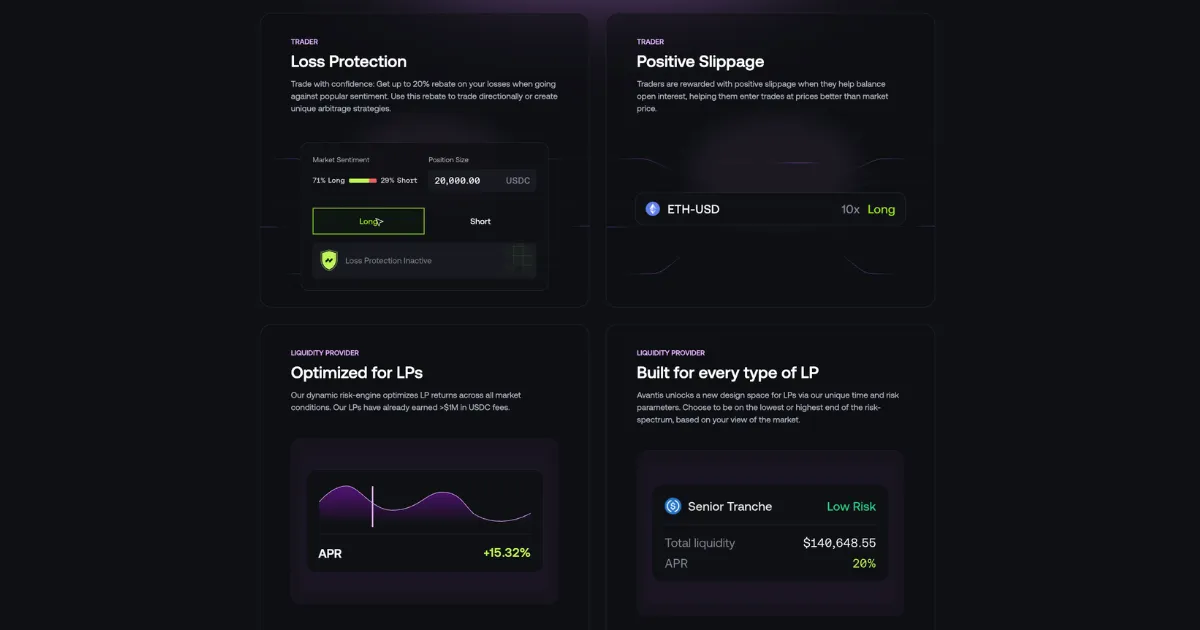1200x630 pixels.
Task: Open the USDC currency selector
Action: pyautogui.click(x=518, y=180)
